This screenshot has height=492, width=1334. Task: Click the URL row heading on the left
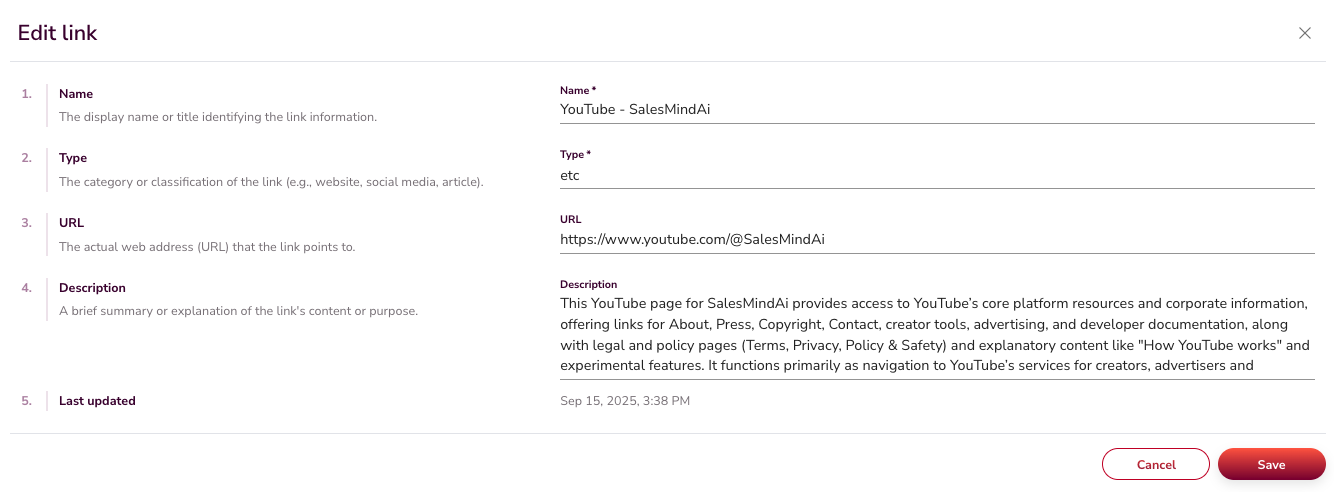click(71, 223)
